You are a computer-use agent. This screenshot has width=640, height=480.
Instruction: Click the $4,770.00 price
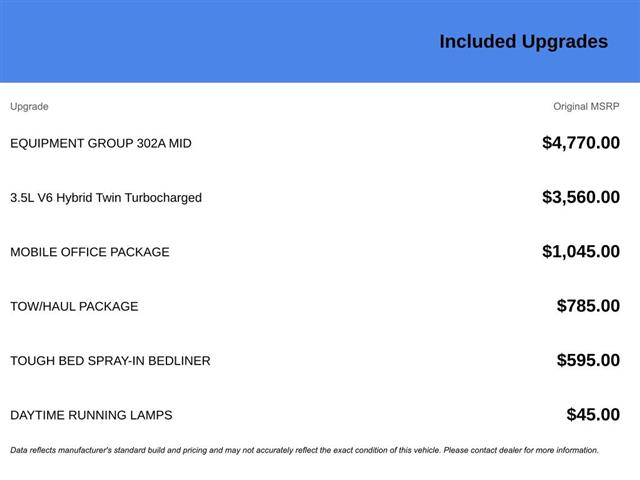click(580, 143)
